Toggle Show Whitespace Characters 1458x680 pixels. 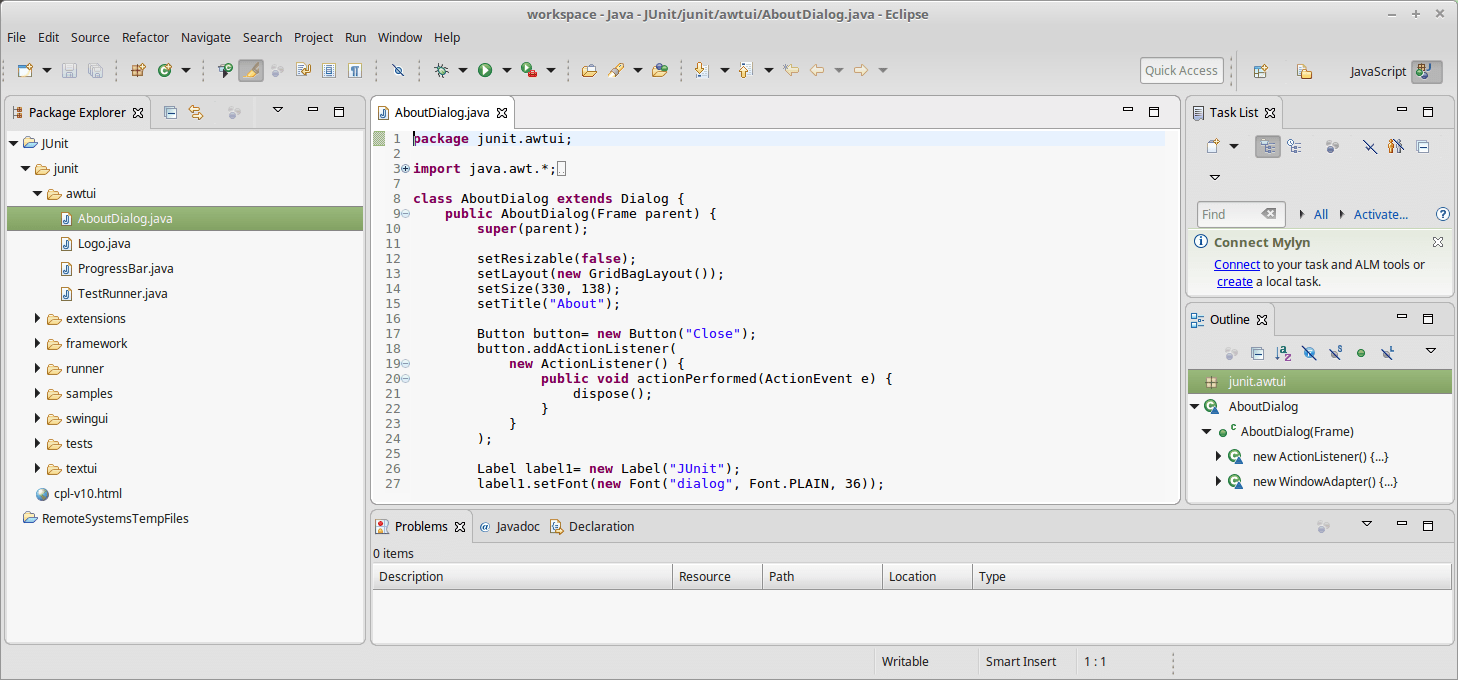pos(356,70)
